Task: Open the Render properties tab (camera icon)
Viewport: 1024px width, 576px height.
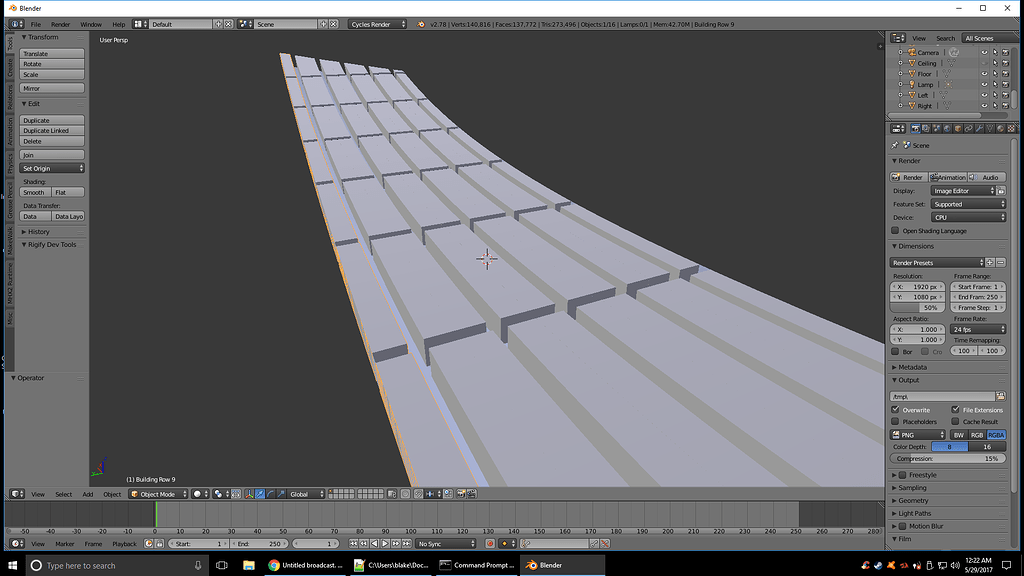Action: 916,129
